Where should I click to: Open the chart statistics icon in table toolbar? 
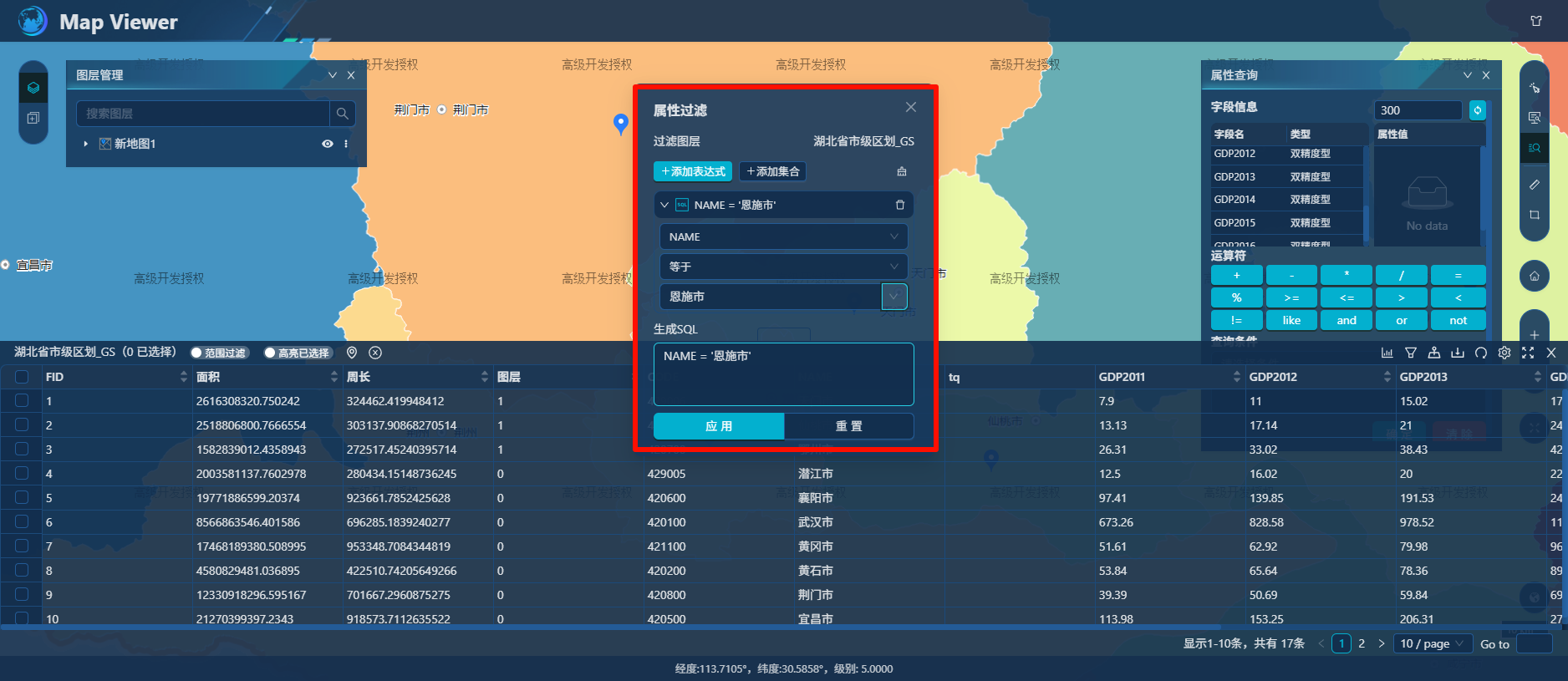1387,353
